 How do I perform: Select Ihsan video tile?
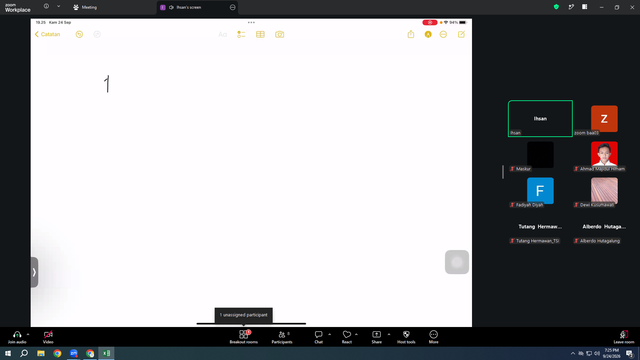(540, 118)
